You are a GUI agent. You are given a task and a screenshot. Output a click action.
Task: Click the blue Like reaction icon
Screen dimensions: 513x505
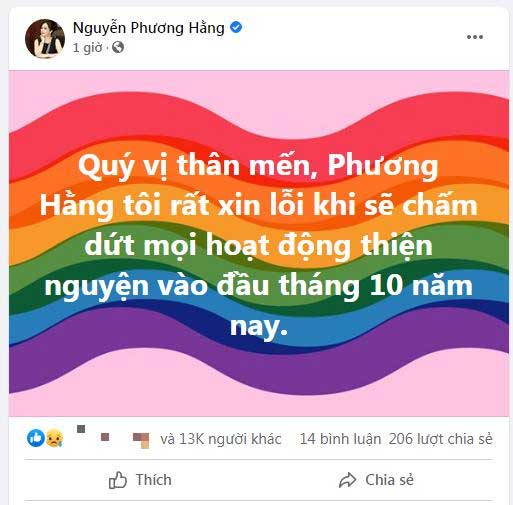click(x=36, y=438)
